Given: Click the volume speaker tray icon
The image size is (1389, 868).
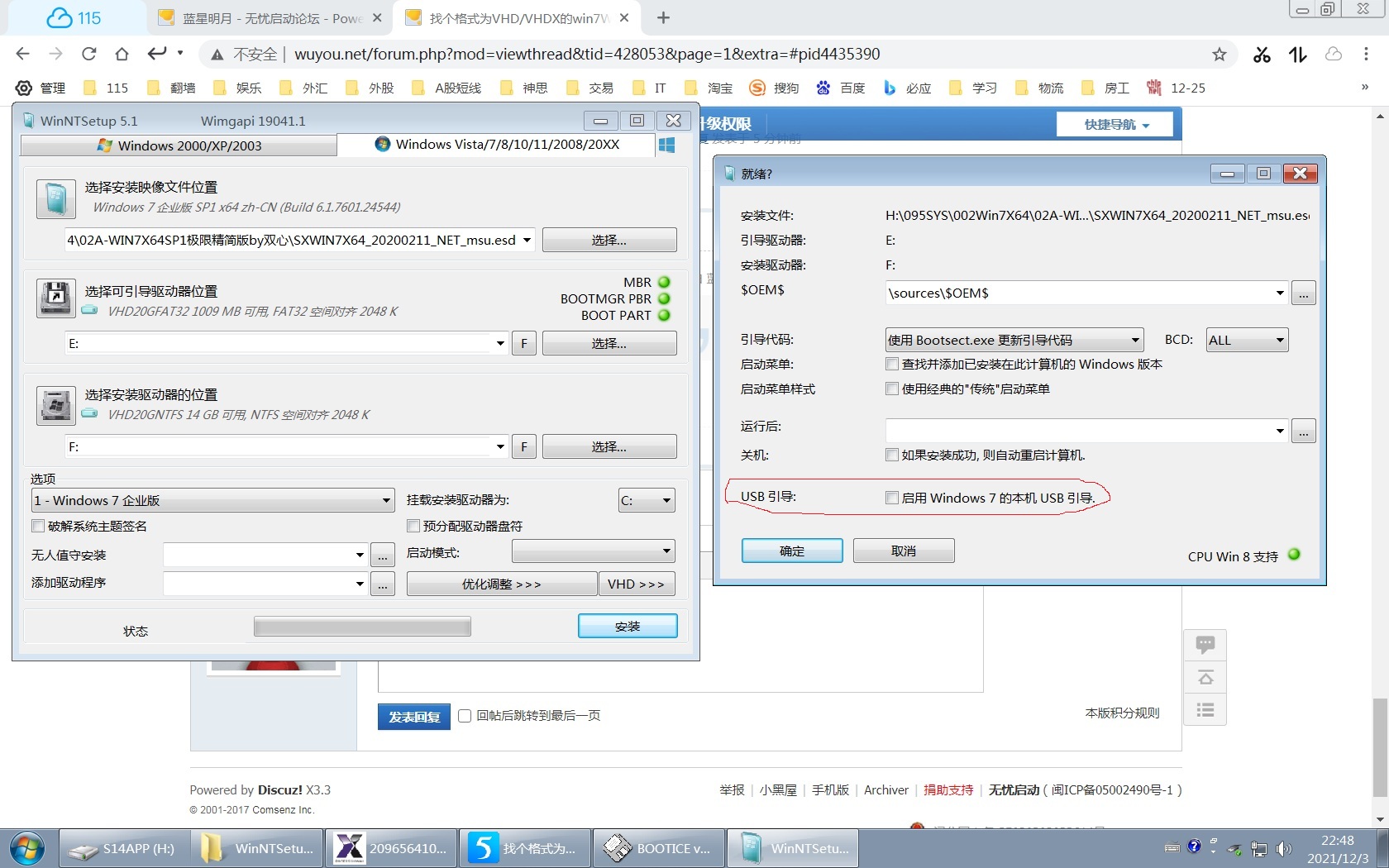Looking at the screenshot, I should pyautogui.click(x=1283, y=848).
